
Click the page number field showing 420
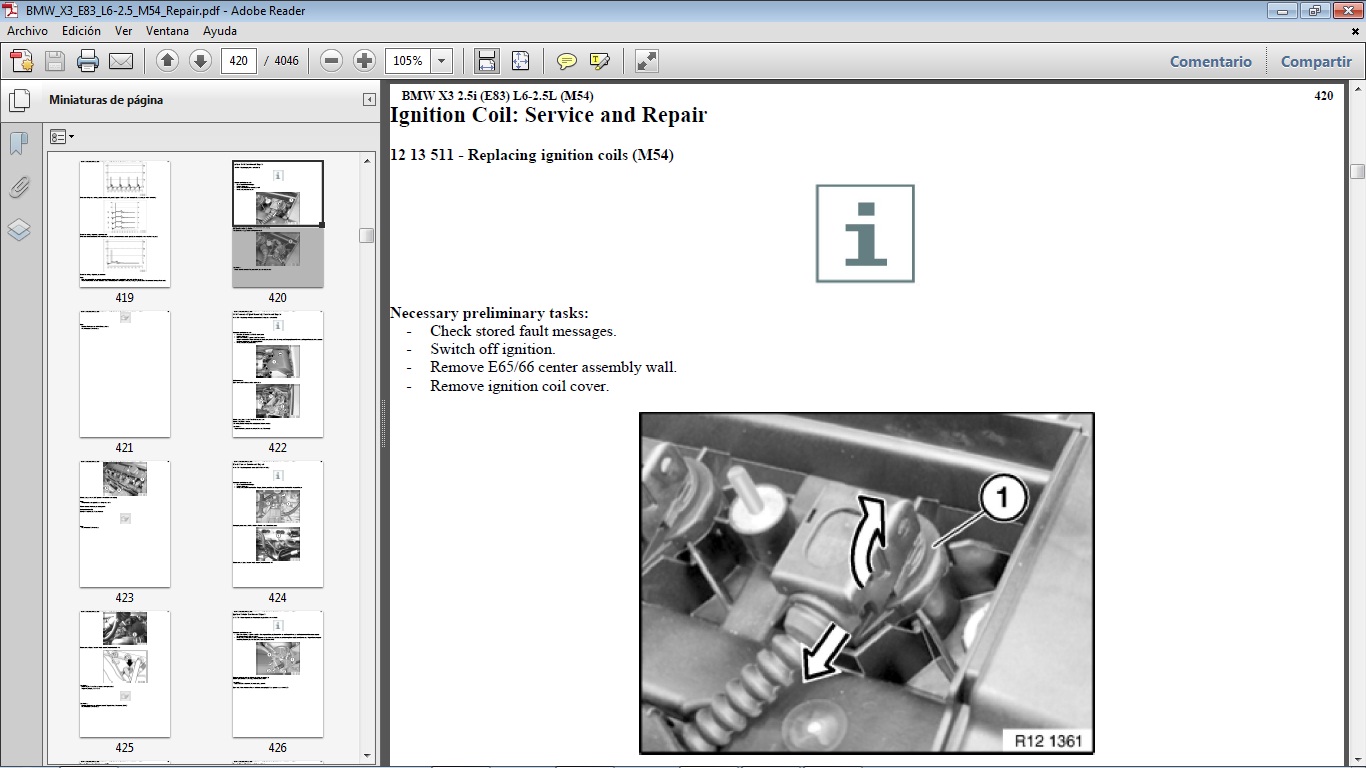[239, 61]
